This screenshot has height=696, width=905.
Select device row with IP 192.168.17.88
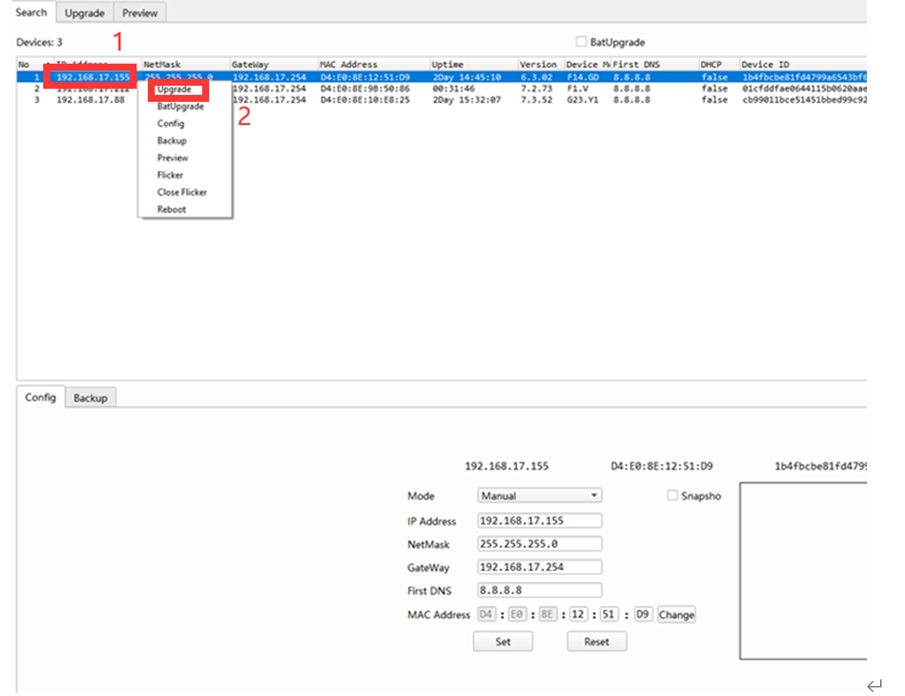click(90, 100)
